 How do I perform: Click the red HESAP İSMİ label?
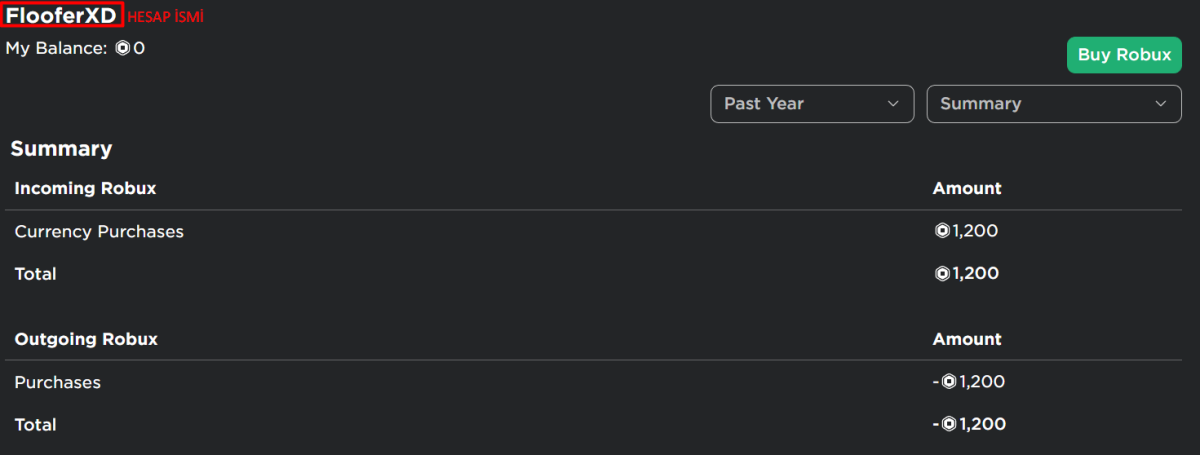tap(165, 17)
